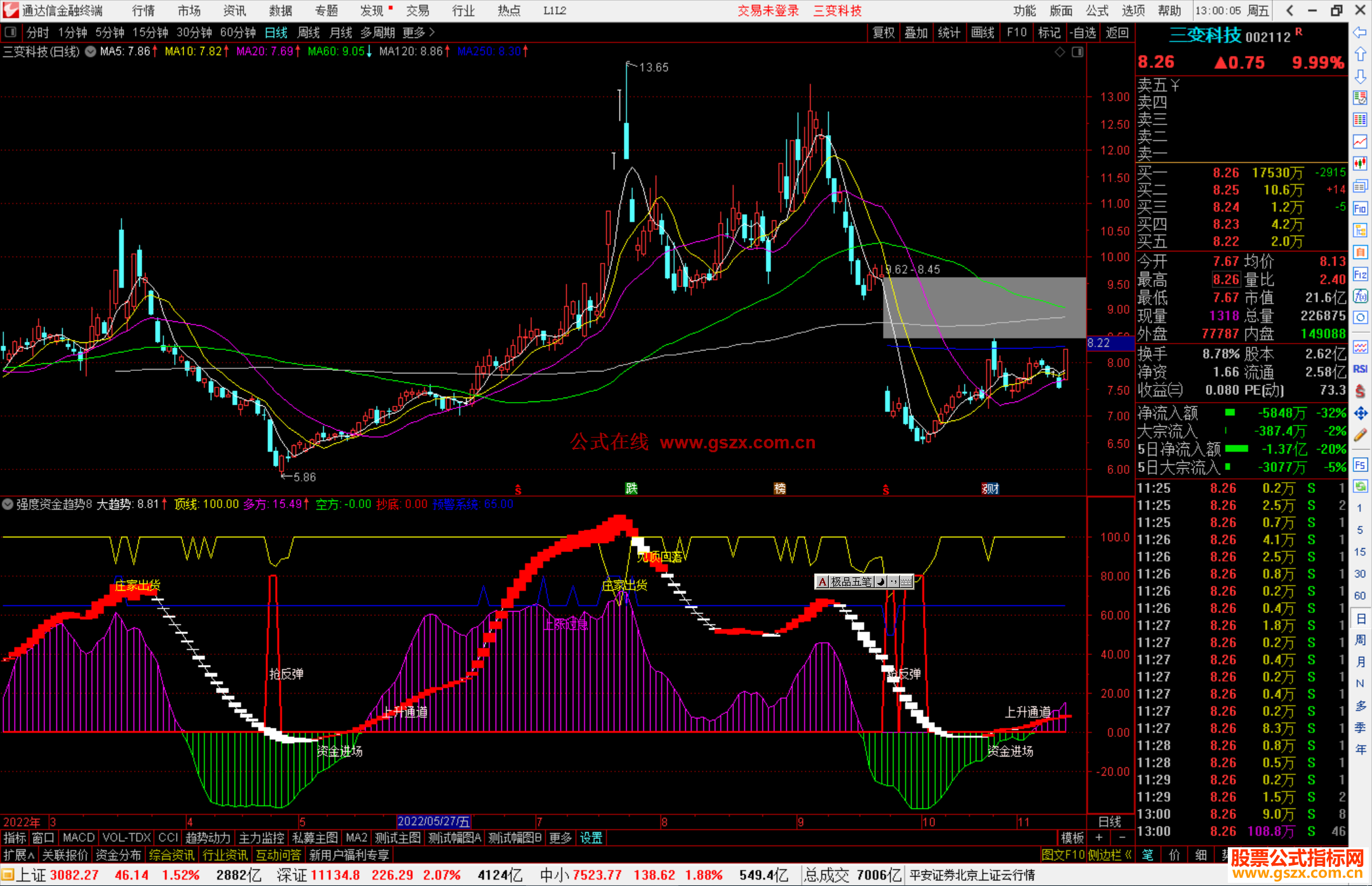Open the 行情 menu

[143, 11]
